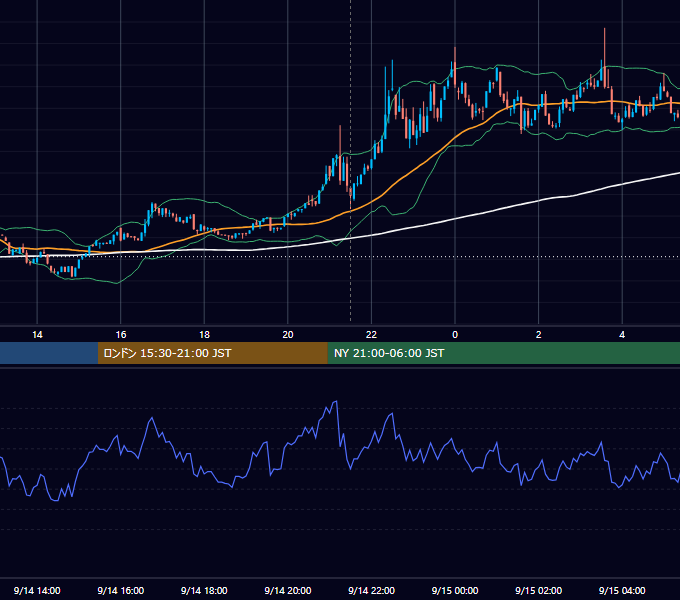This screenshot has width=680, height=600.
Task: Click the 20 hour label on price chart axis
Action: coord(288,335)
